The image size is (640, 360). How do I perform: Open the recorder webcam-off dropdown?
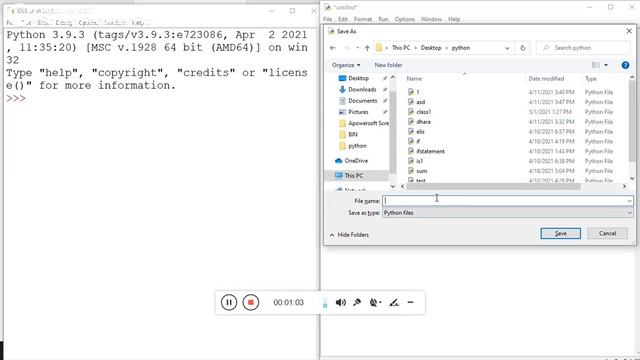click(x=375, y=302)
